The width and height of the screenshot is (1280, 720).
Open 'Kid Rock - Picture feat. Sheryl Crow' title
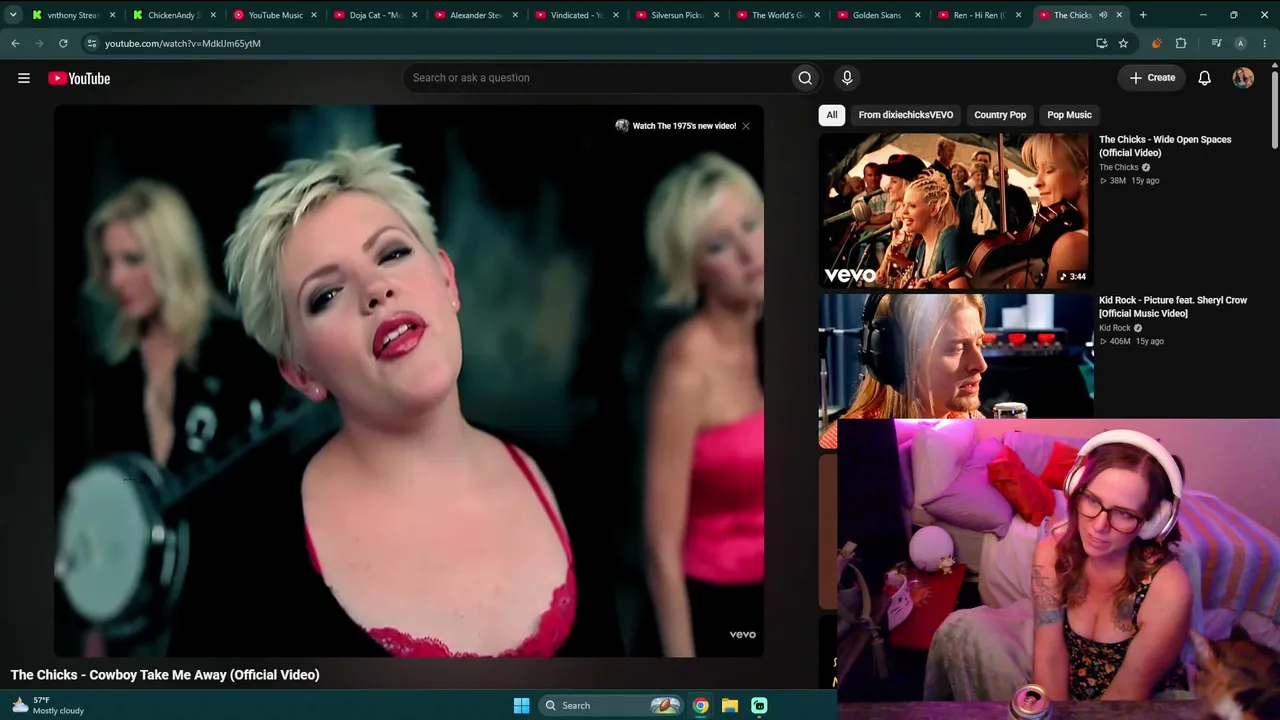tap(1173, 307)
